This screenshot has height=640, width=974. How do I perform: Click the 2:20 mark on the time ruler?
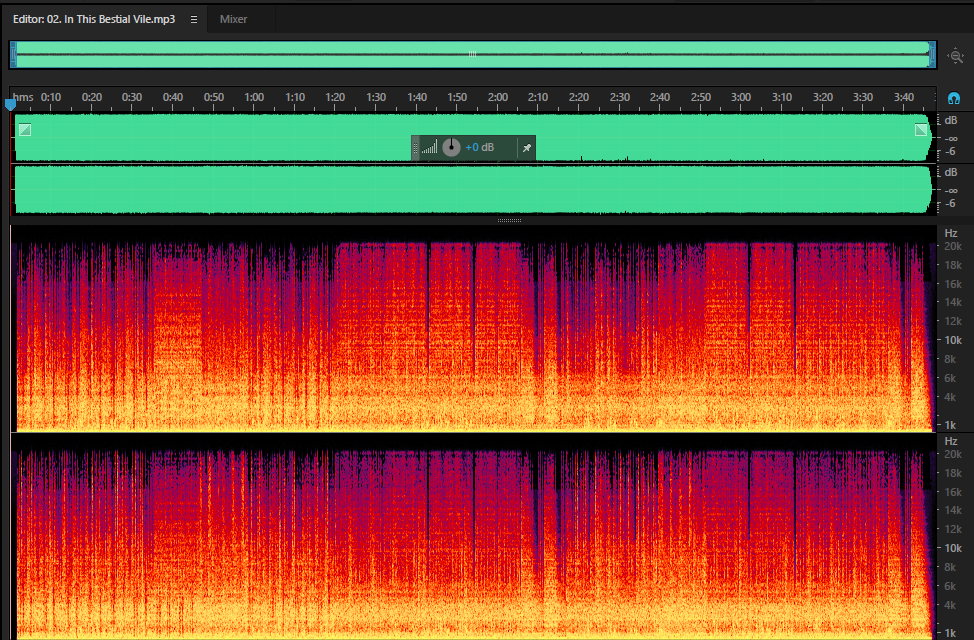[x=578, y=97]
